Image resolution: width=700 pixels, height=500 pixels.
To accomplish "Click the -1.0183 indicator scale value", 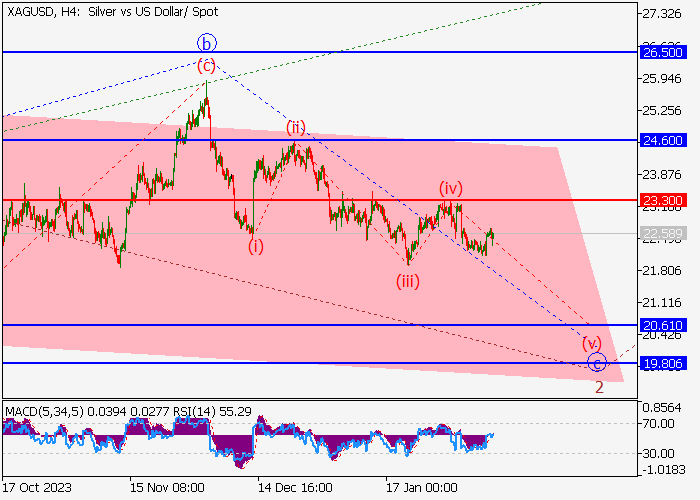I will click(x=662, y=470).
